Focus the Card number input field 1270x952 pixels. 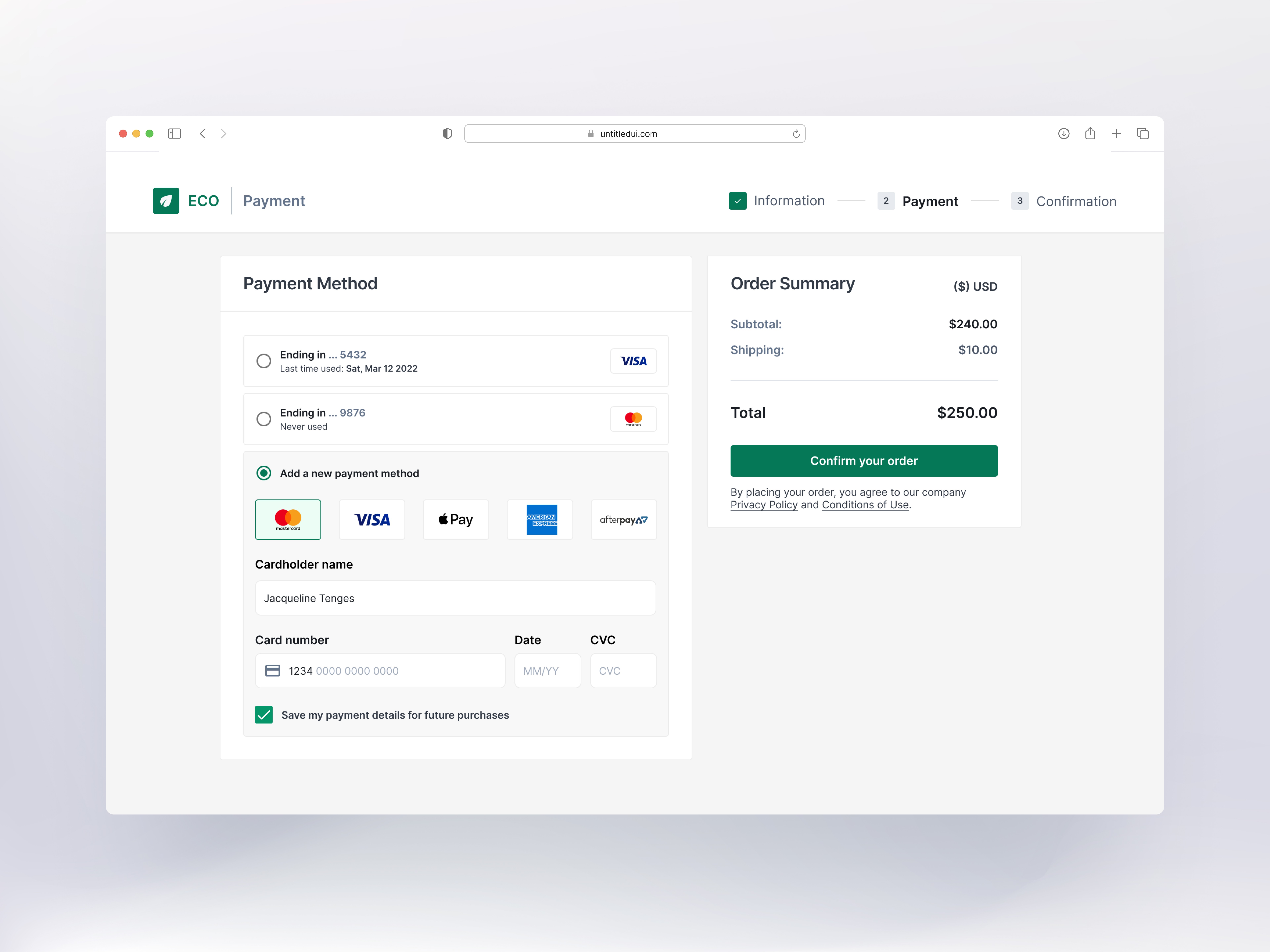(x=380, y=671)
